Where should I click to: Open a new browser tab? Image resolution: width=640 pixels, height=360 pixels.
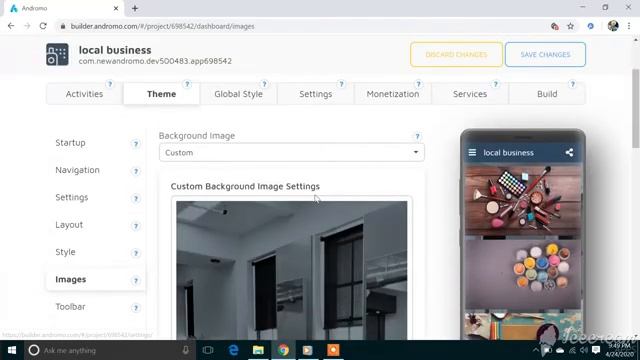coord(135,8)
